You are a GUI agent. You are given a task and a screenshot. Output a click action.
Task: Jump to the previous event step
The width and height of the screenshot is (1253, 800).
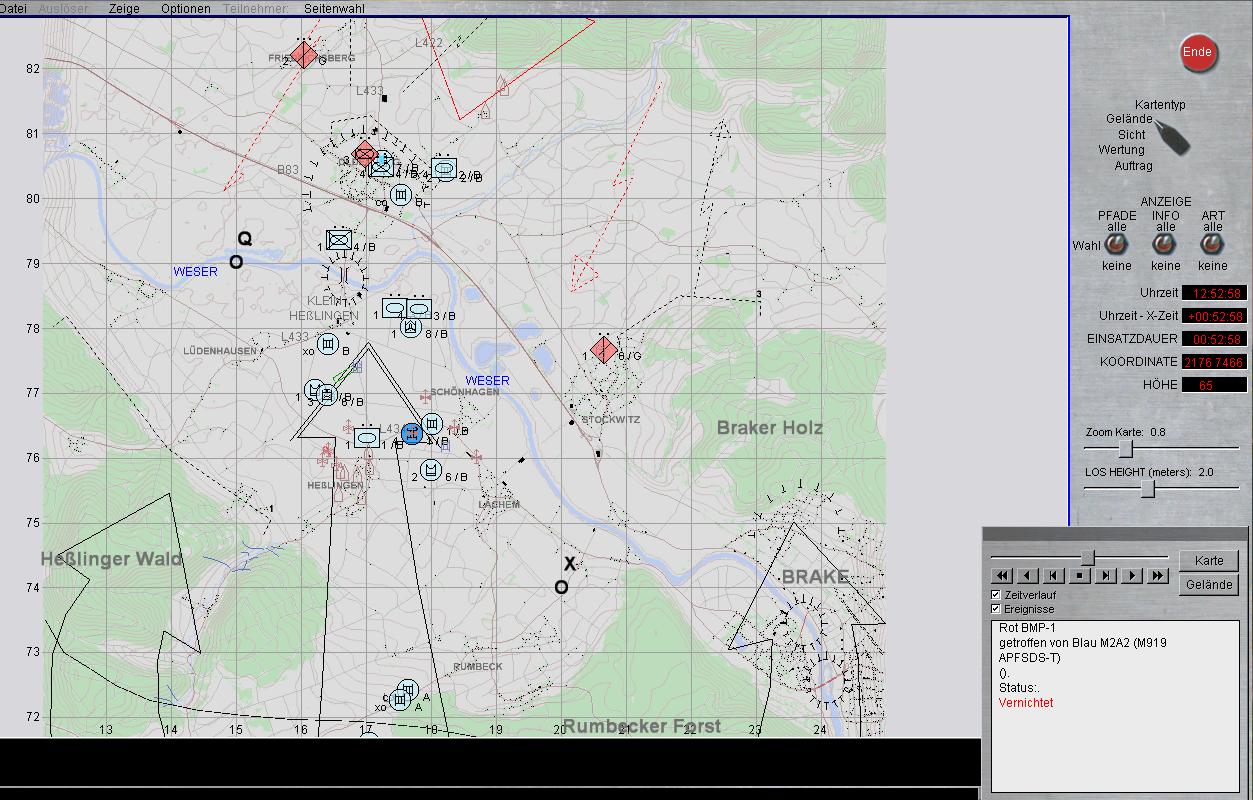1053,576
